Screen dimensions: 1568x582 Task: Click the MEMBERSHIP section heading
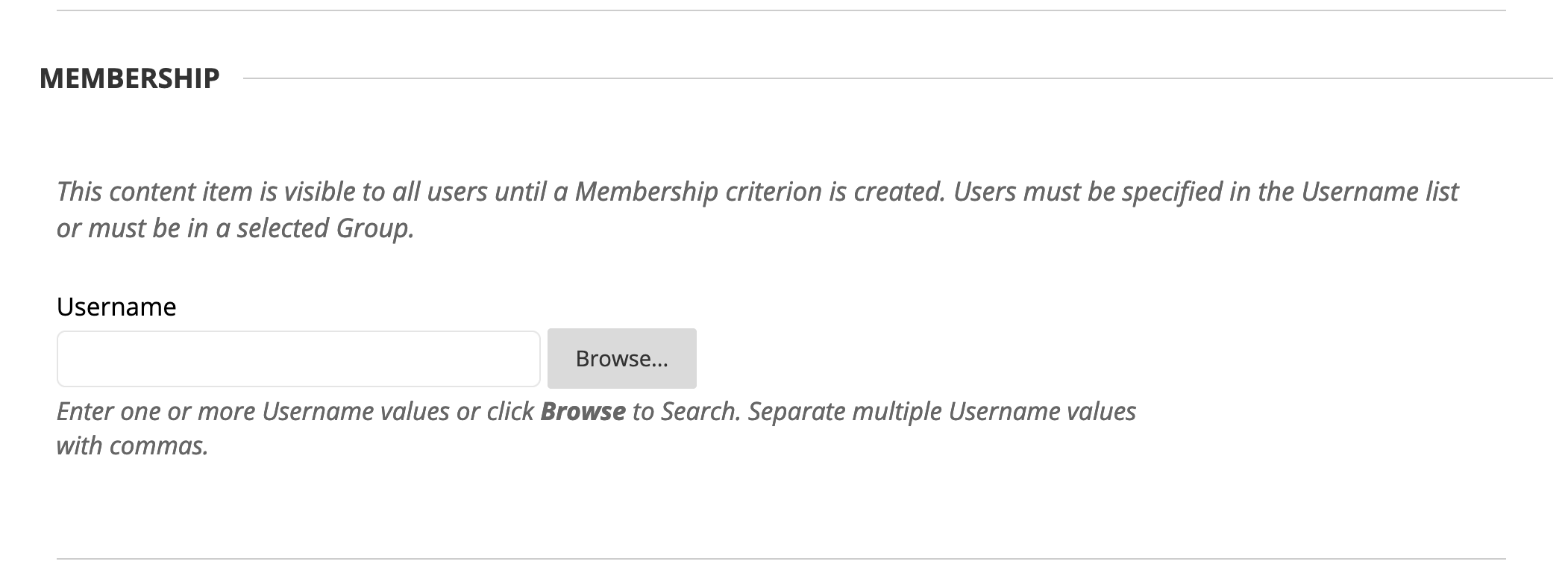tap(130, 78)
